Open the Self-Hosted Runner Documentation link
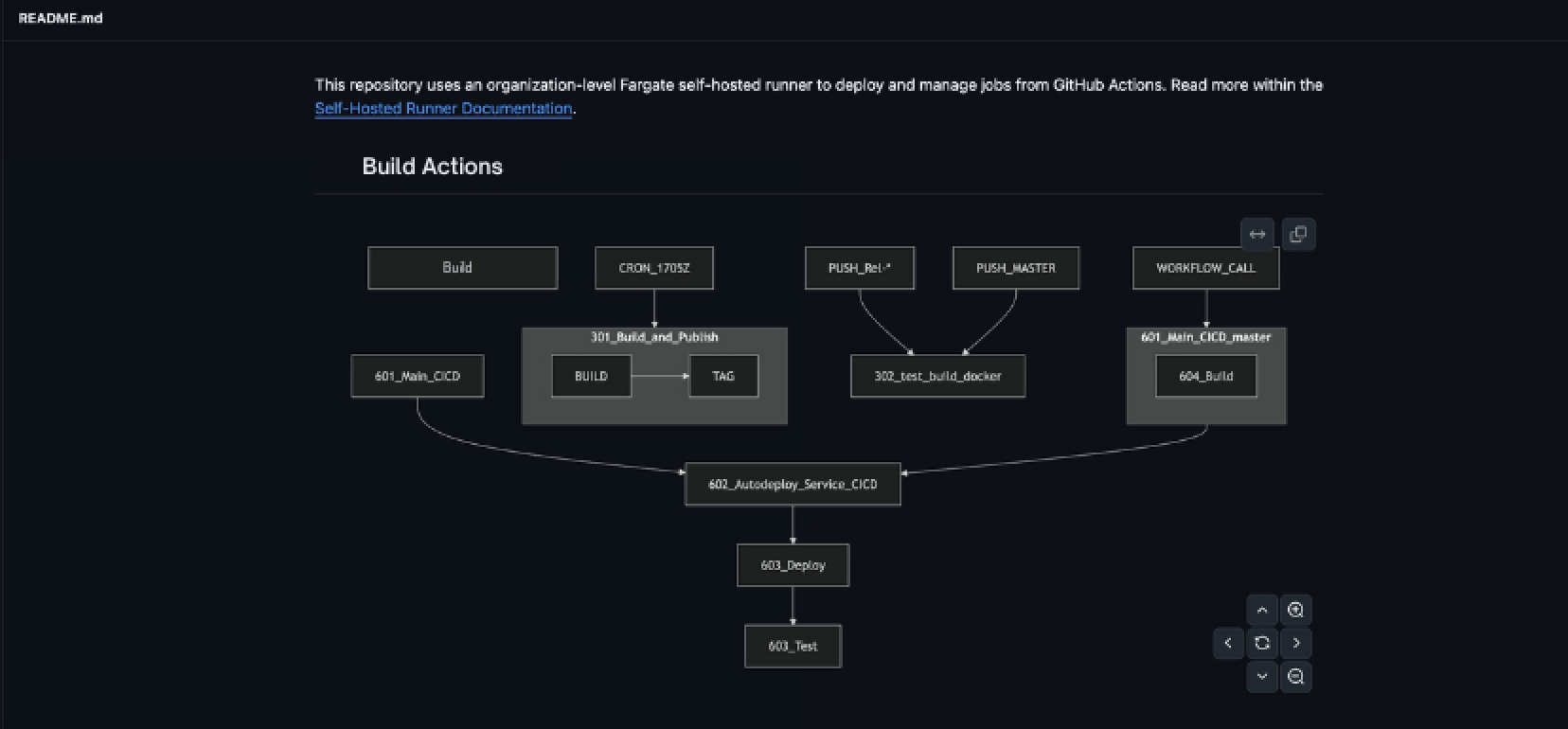Image resolution: width=1568 pixels, height=729 pixels. point(443,108)
